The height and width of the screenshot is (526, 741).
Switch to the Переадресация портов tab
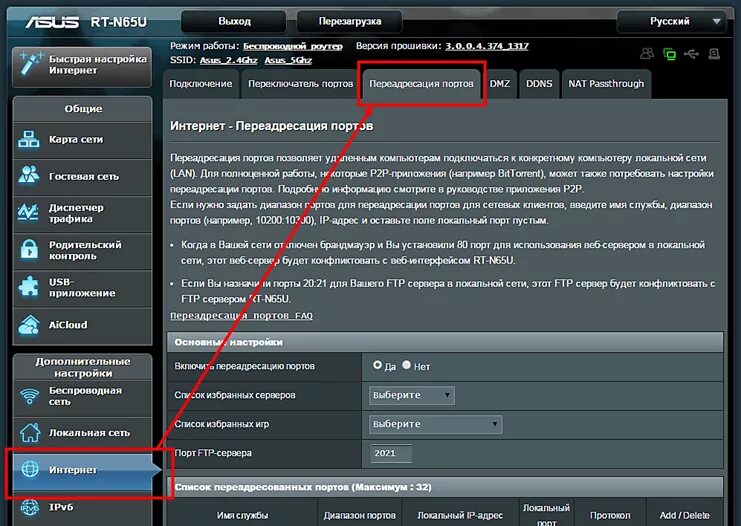[421, 84]
